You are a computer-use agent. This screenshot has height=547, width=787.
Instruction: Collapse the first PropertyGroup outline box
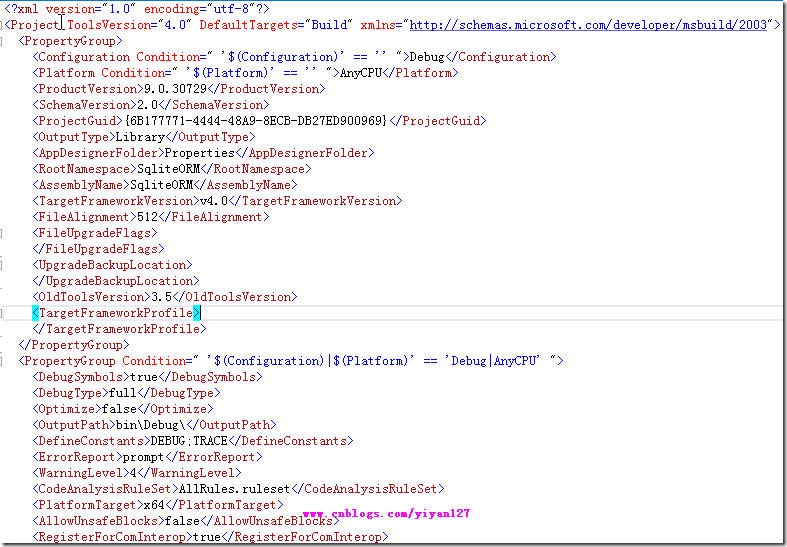[2, 41]
